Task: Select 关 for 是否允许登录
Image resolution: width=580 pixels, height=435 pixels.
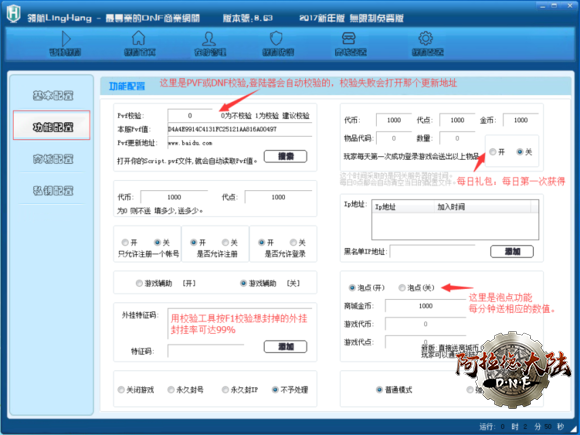Action: coord(293,243)
